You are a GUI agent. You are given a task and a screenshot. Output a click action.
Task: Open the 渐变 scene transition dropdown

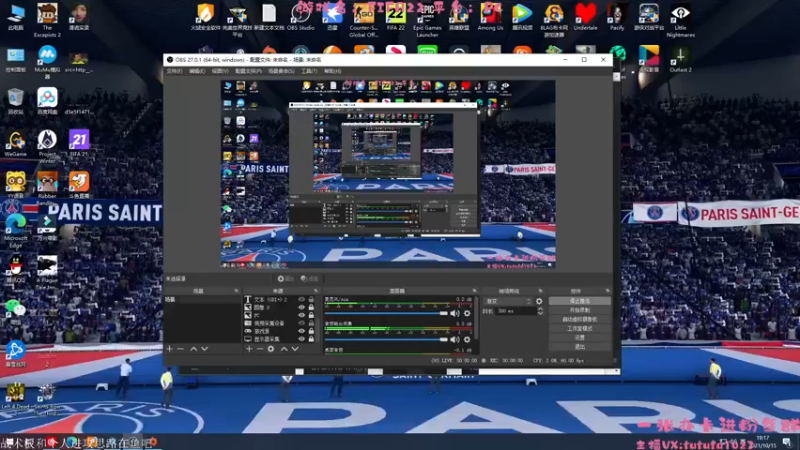click(508, 302)
